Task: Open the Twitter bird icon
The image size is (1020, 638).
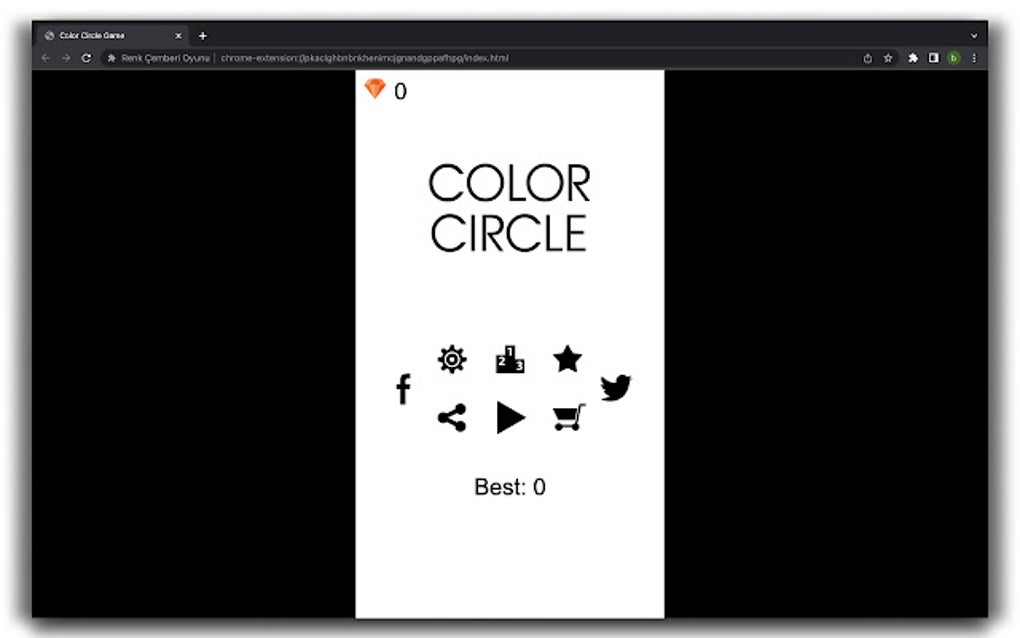Action: click(x=615, y=388)
